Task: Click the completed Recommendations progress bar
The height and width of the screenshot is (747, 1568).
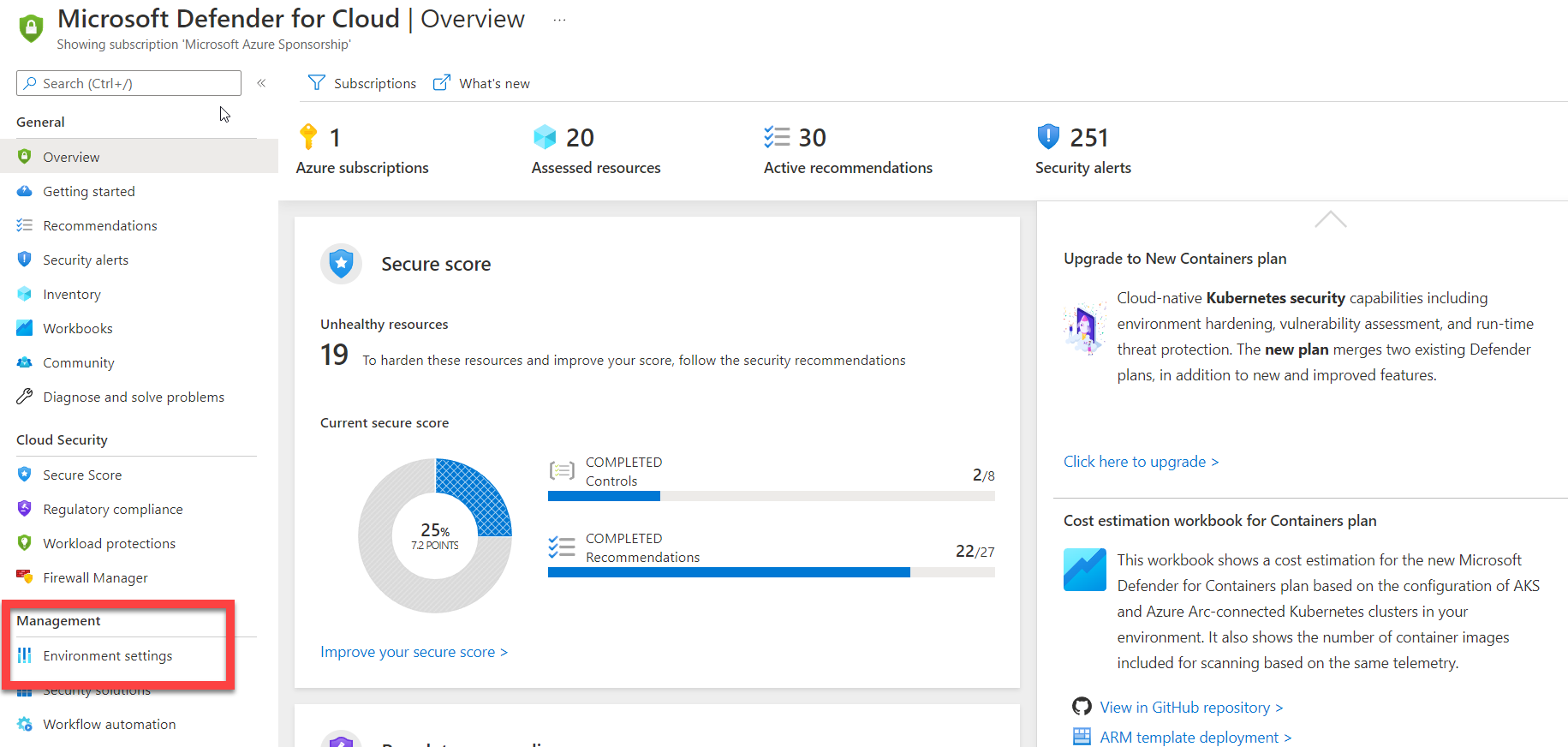Action: coord(772,572)
